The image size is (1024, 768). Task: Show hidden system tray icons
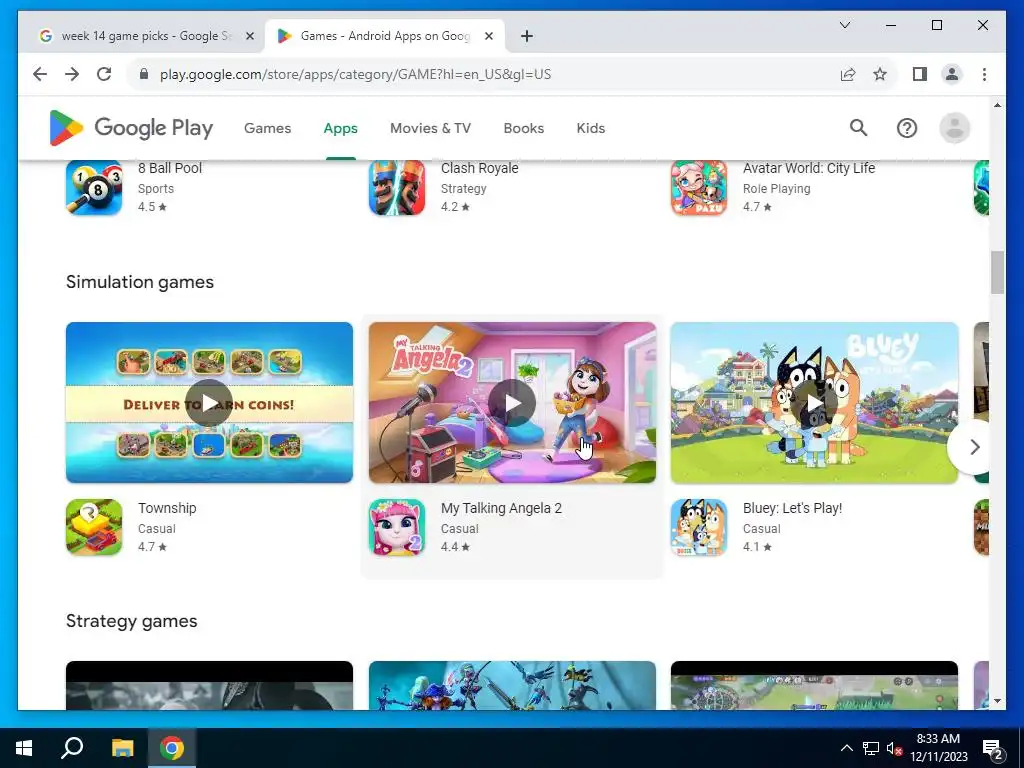pos(846,748)
